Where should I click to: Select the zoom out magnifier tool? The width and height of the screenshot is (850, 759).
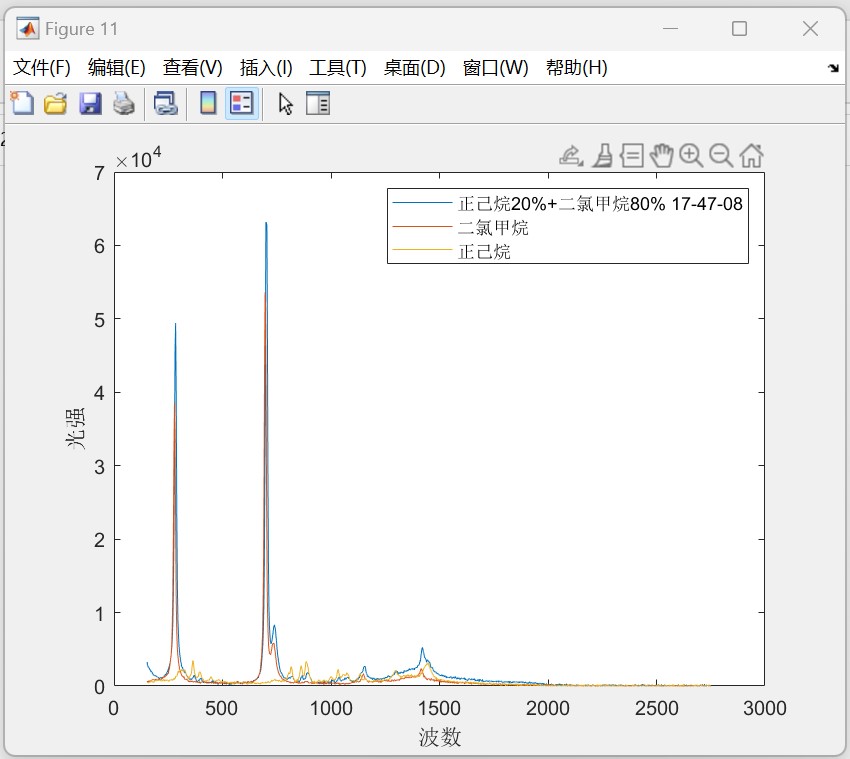pyautogui.click(x=721, y=156)
